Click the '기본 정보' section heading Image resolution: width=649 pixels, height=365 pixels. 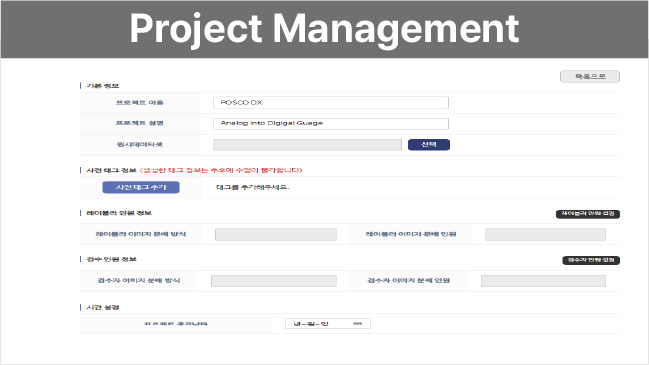click(x=103, y=86)
